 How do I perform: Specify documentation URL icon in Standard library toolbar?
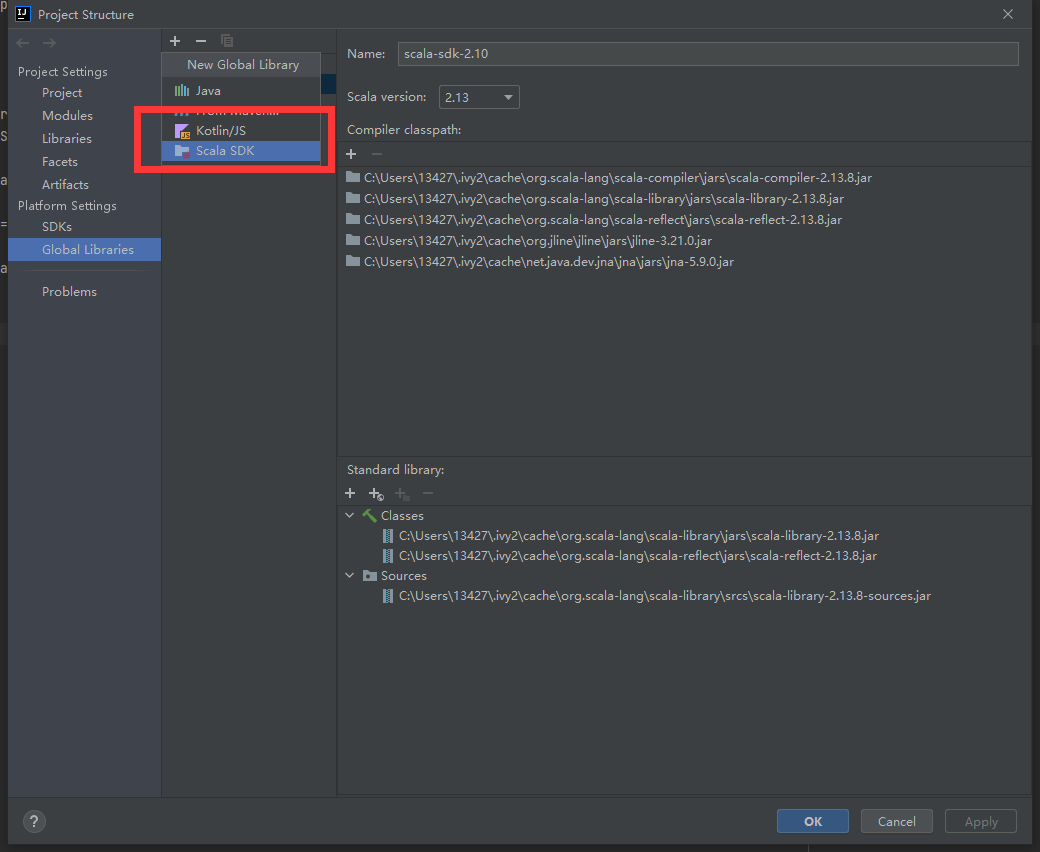click(x=376, y=494)
